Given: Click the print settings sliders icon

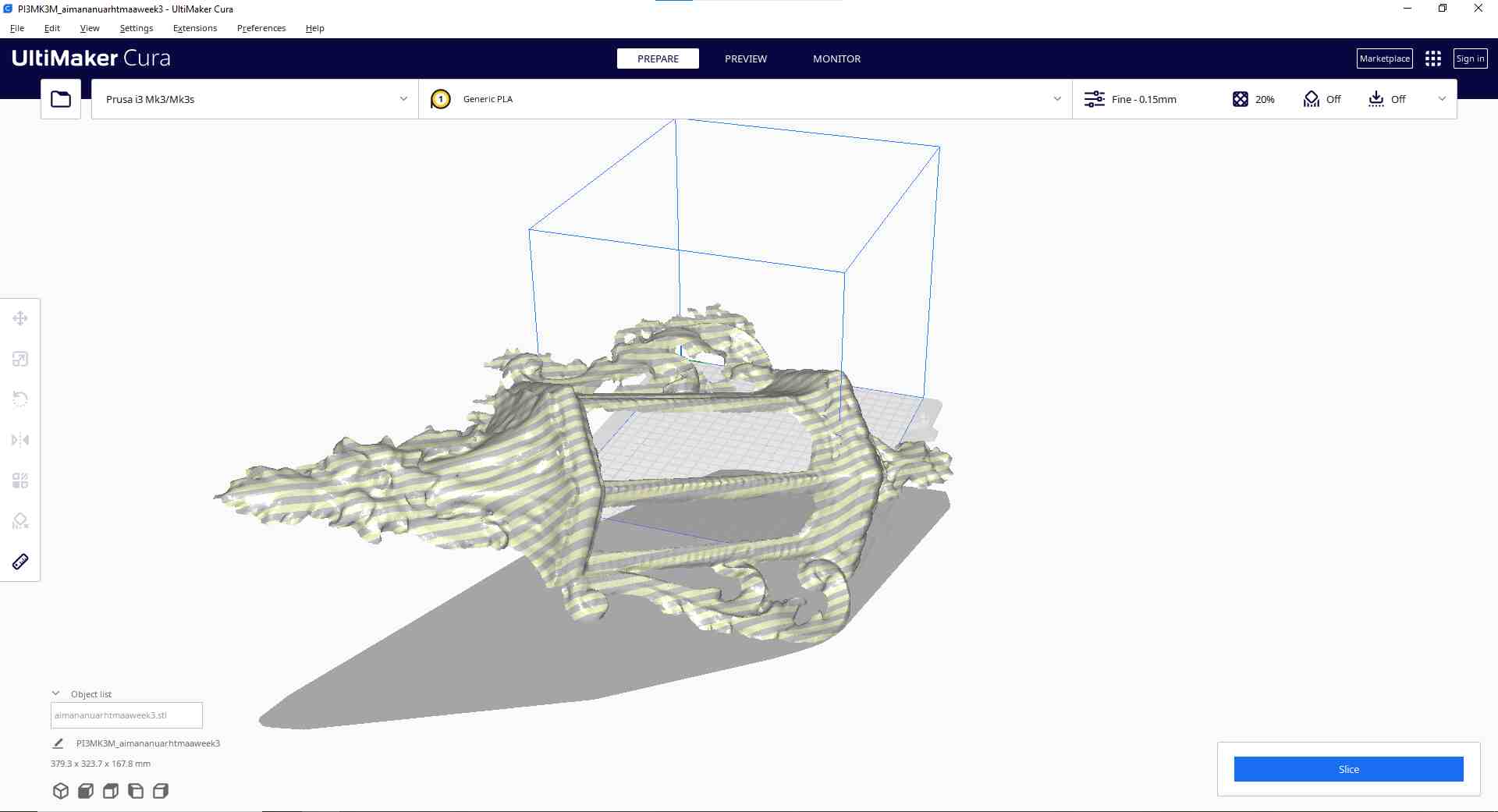Looking at the screenshot, I should [1095, 99].
